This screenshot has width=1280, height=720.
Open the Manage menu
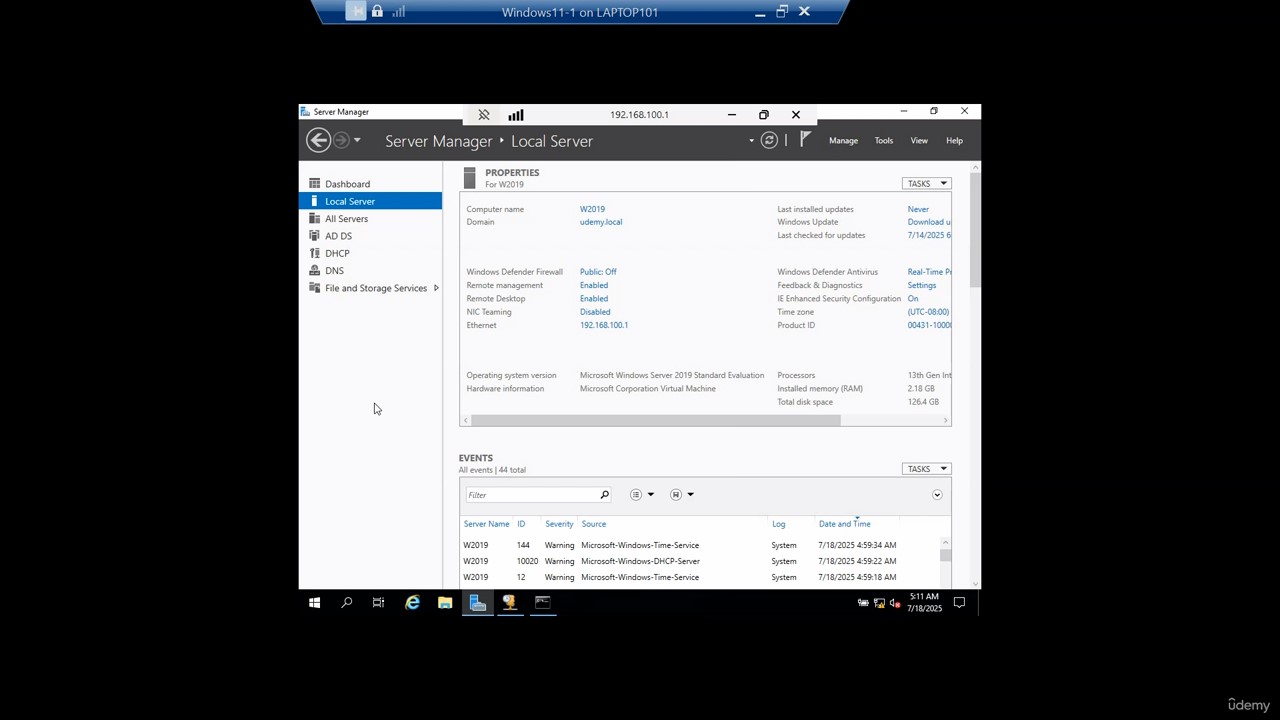(x=843, y=141)
